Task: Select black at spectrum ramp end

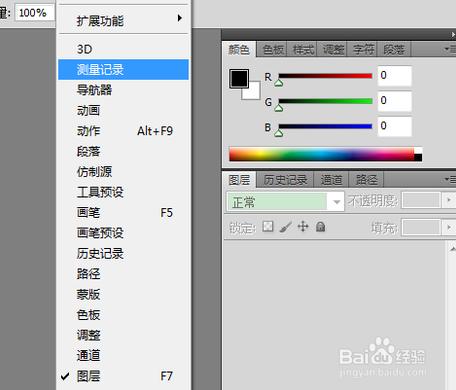Action: tap(418, 158)
